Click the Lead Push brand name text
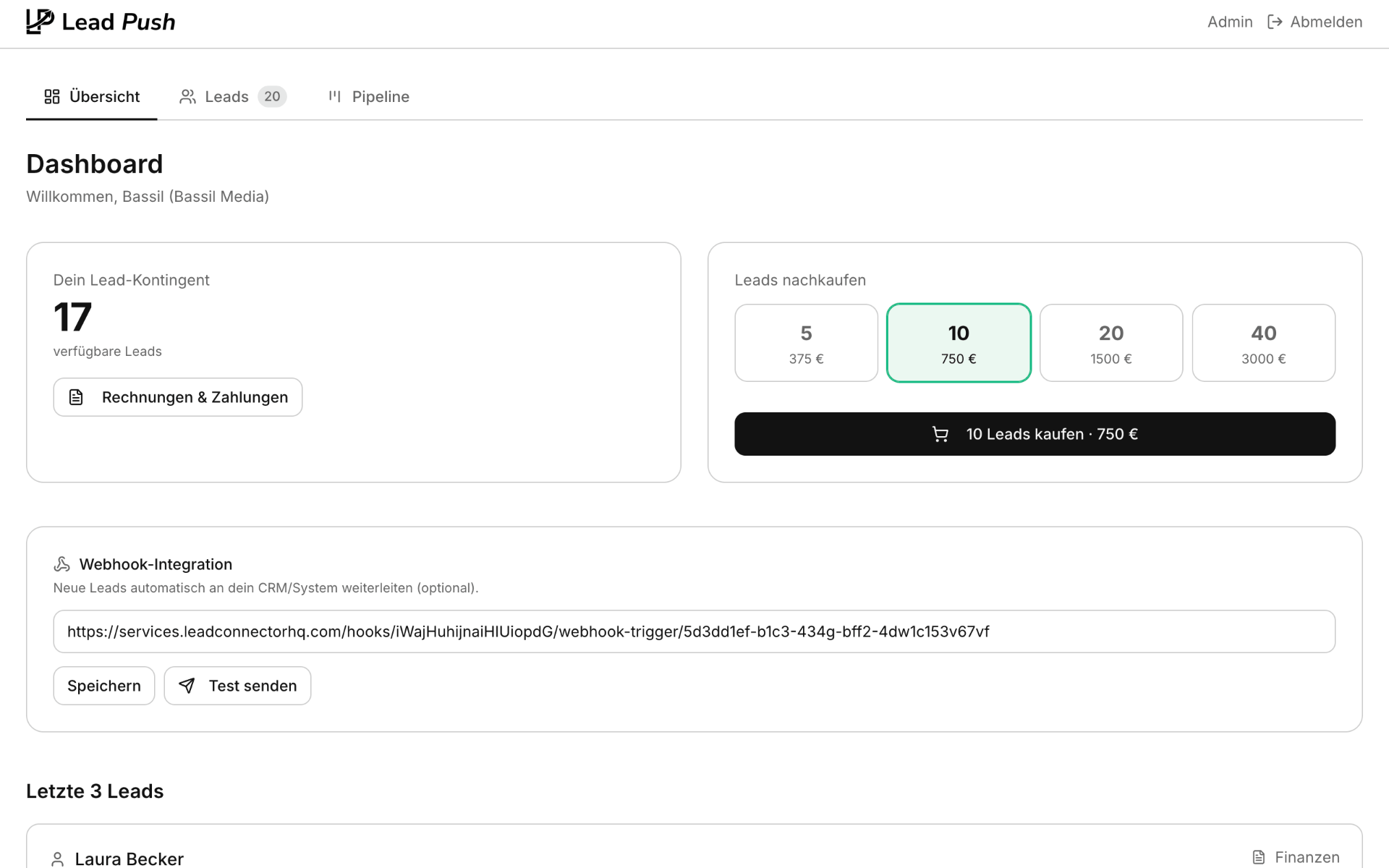Screen dimensions: 1389x868 coord(119,22)
